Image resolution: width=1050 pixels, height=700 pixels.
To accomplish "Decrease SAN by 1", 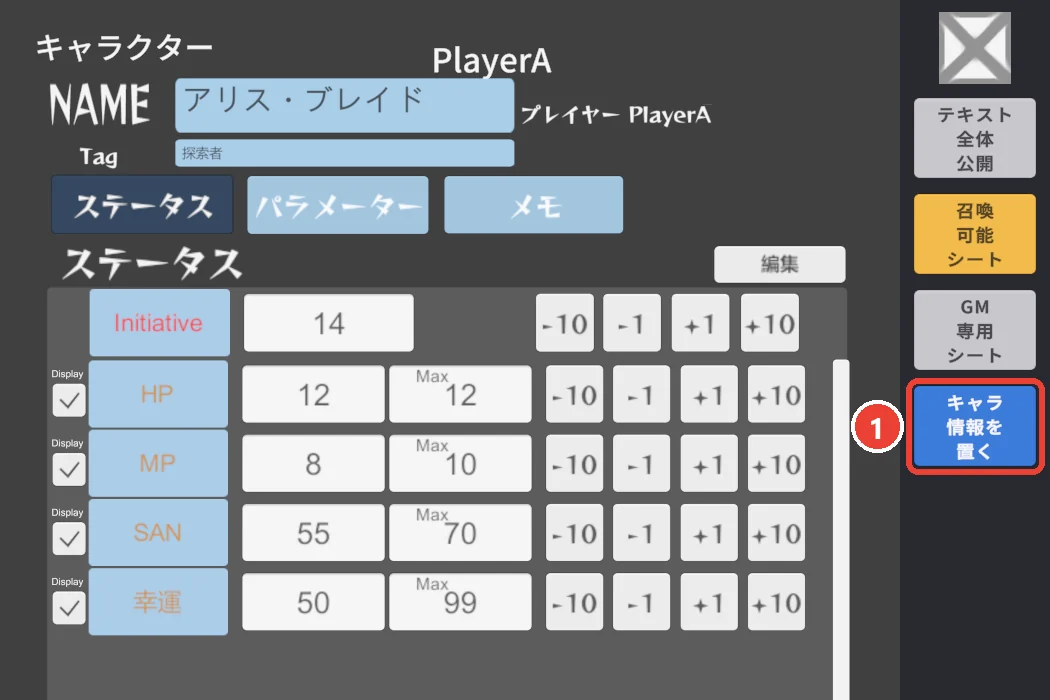I will [x=641, y=533].
